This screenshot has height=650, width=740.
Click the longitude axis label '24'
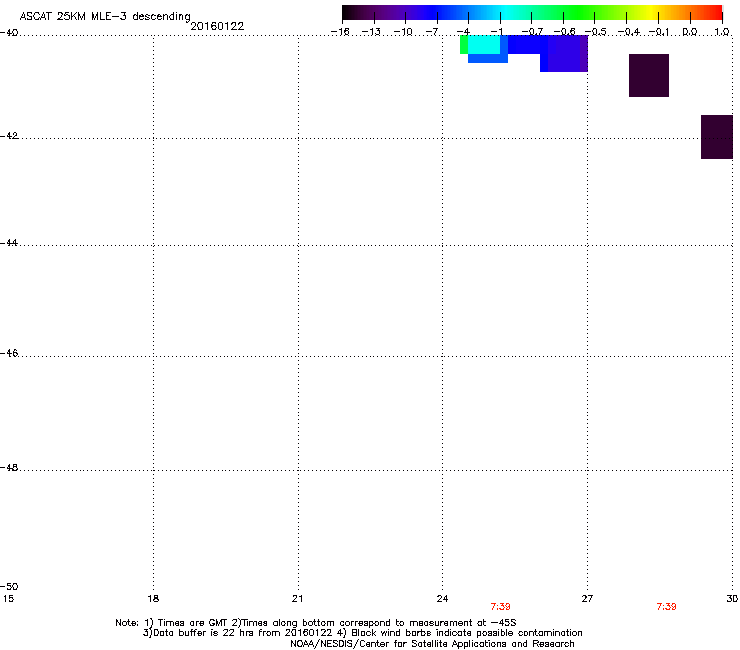442,599
